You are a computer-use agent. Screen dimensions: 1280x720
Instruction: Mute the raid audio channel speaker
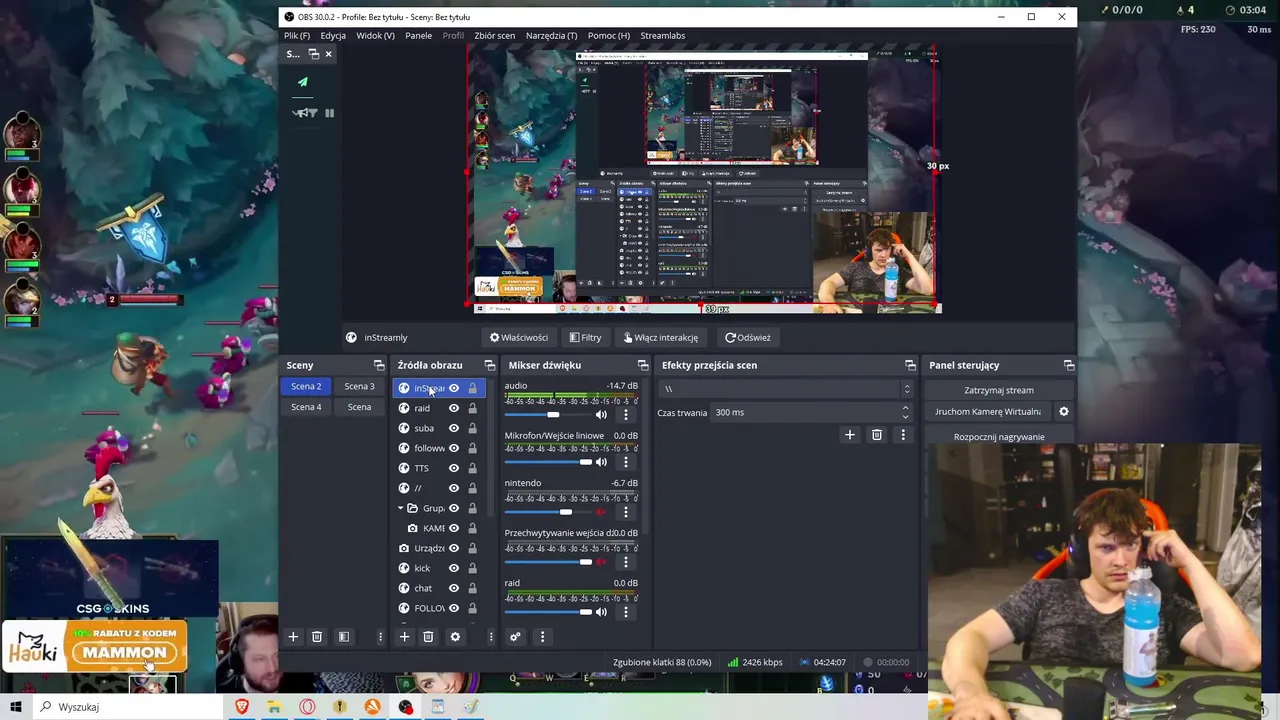point(601,611)
